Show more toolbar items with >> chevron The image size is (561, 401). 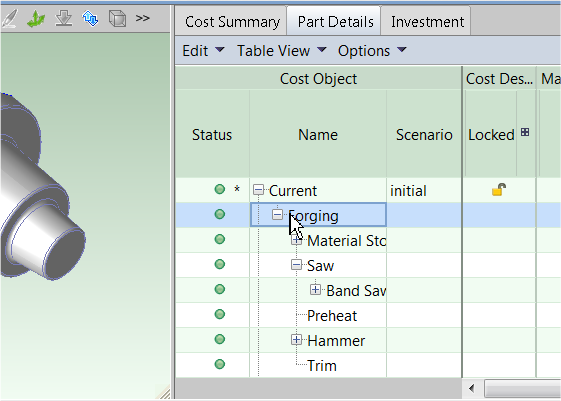point(142,18)
